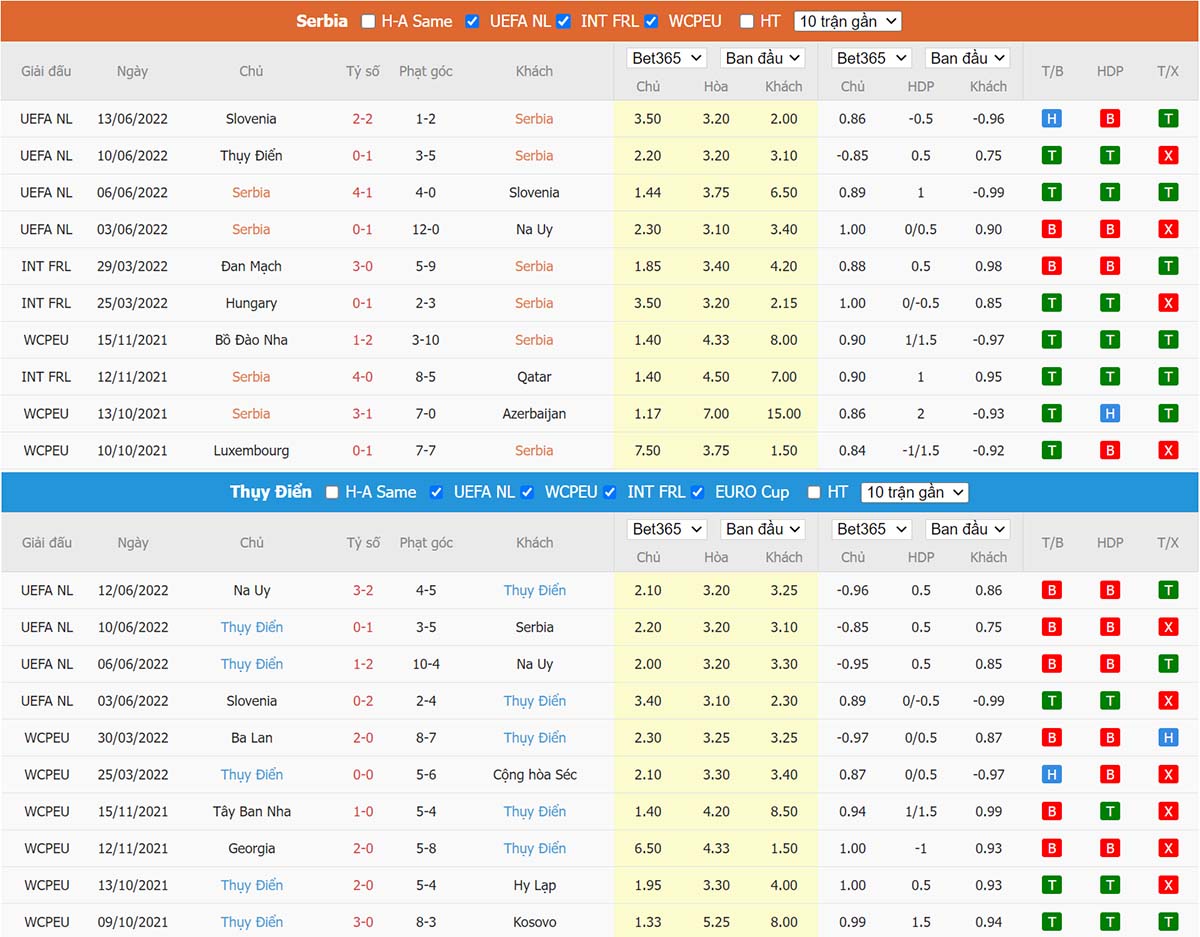Toggle the HT checkbox in the Serbia header
This screenshot has width=1200, height=937.
(x=746, y=21)
